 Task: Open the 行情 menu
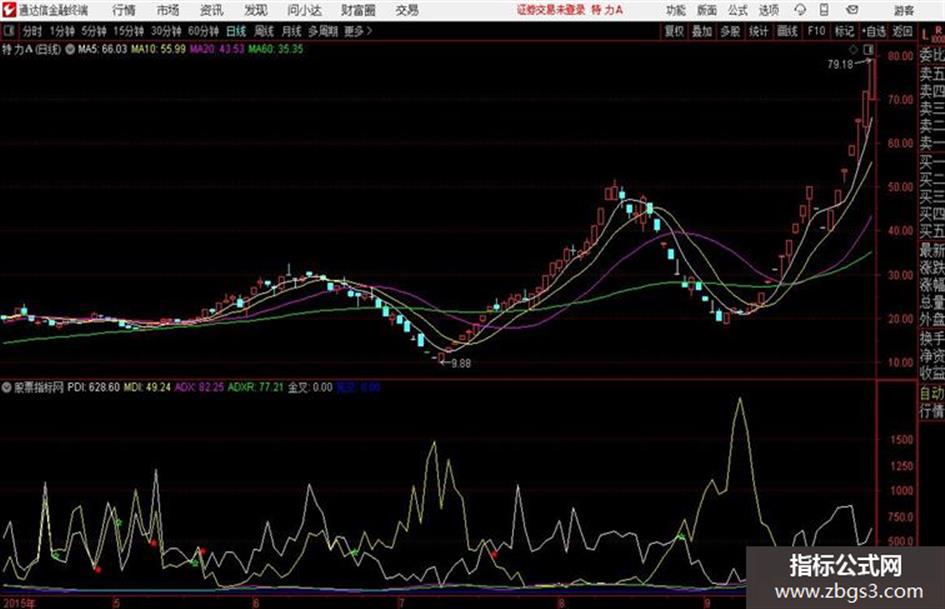124,10
